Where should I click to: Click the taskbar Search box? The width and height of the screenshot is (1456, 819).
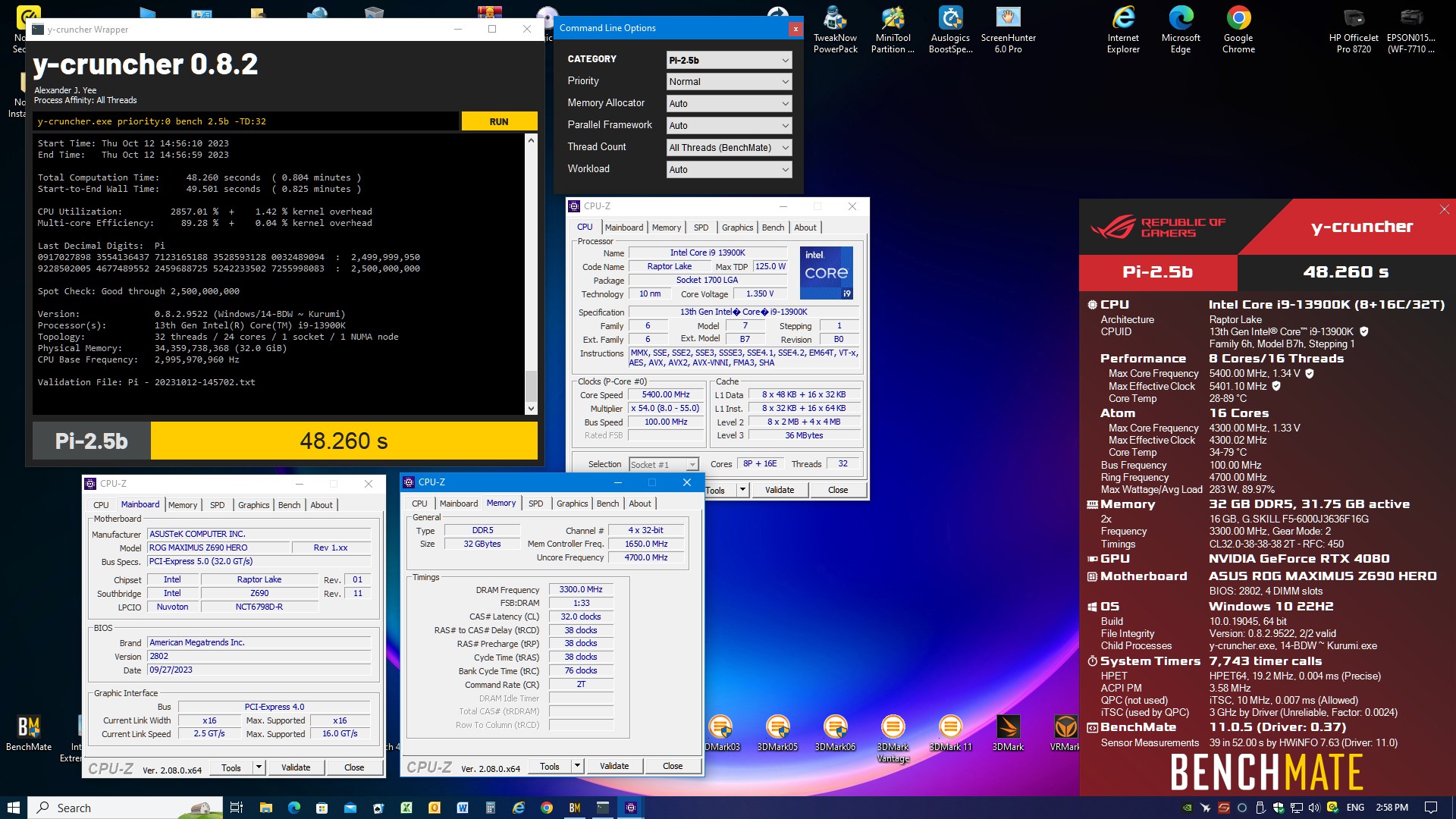click(x=125, y=808)
